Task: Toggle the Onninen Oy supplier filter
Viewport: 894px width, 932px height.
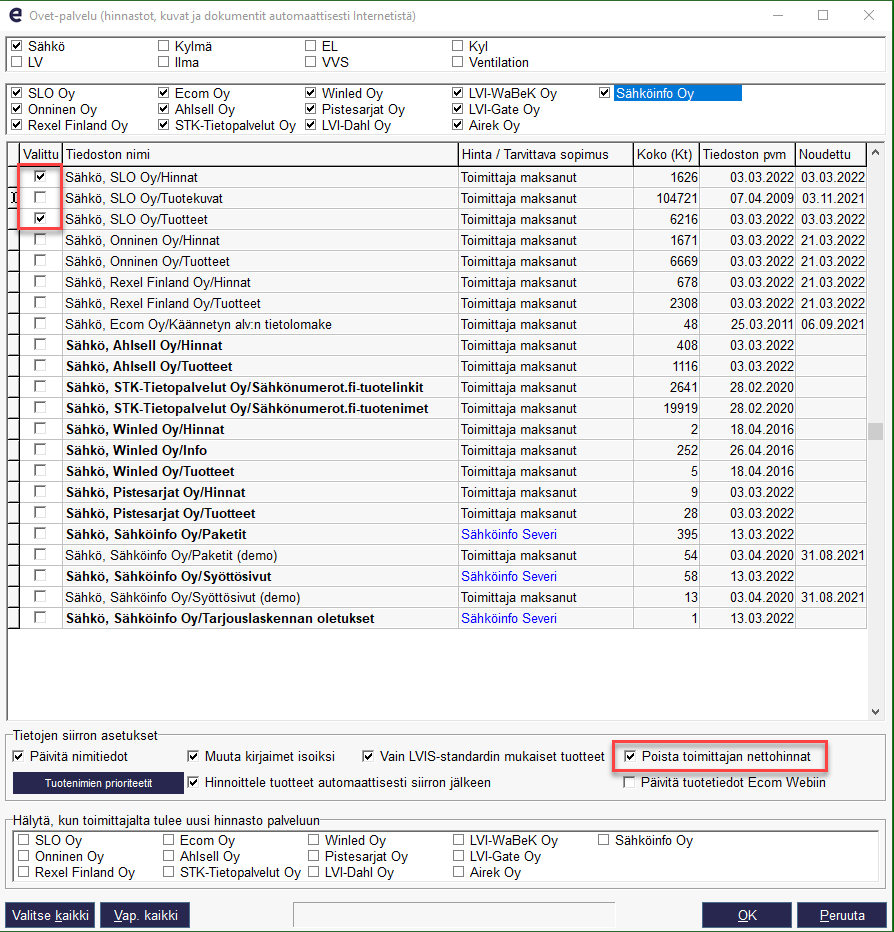Action: click(x=17, y=109)
